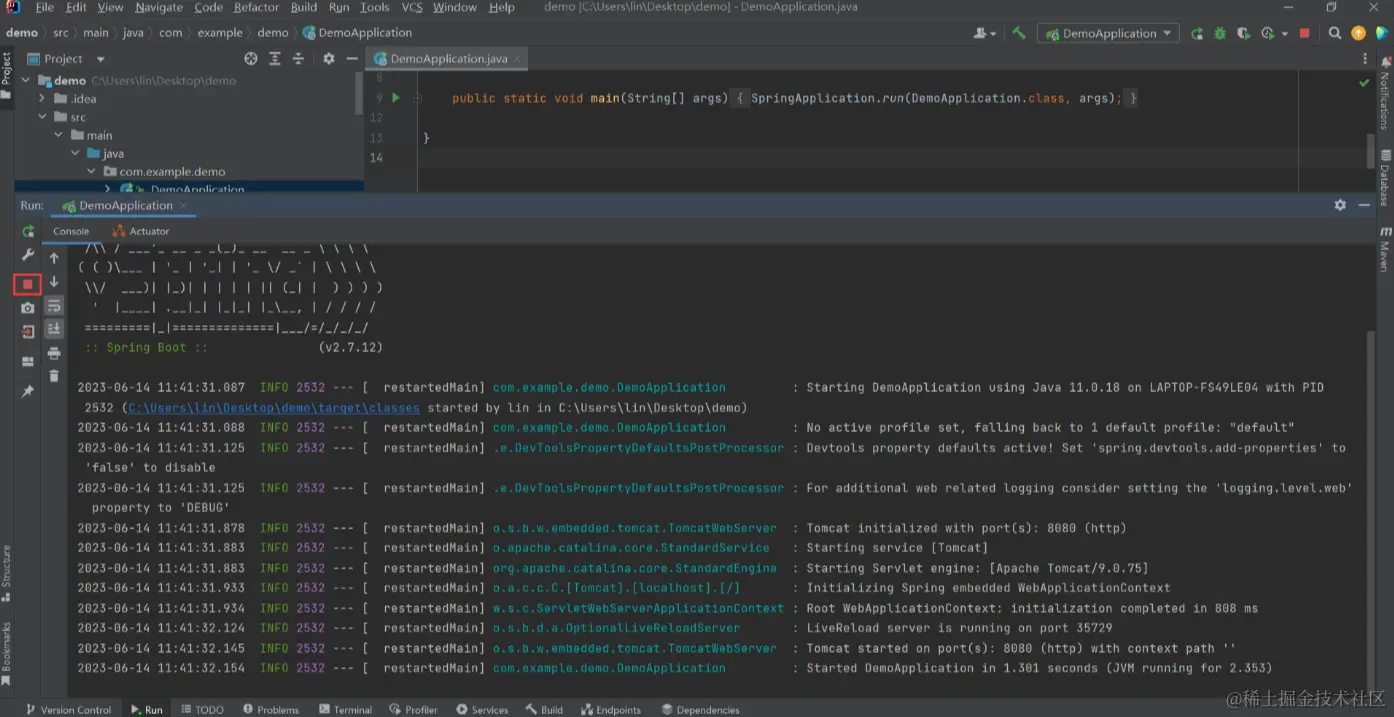This screenshot has height=717, width=1394.
Task: Toggle soft-wrap in the console
Action: (54, 306)
